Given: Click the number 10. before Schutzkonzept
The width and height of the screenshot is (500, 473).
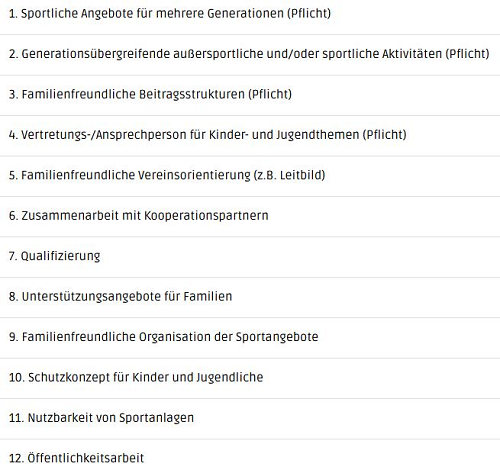Looking at the screenshot, I should pyautogui.click(x=17, y=377).
